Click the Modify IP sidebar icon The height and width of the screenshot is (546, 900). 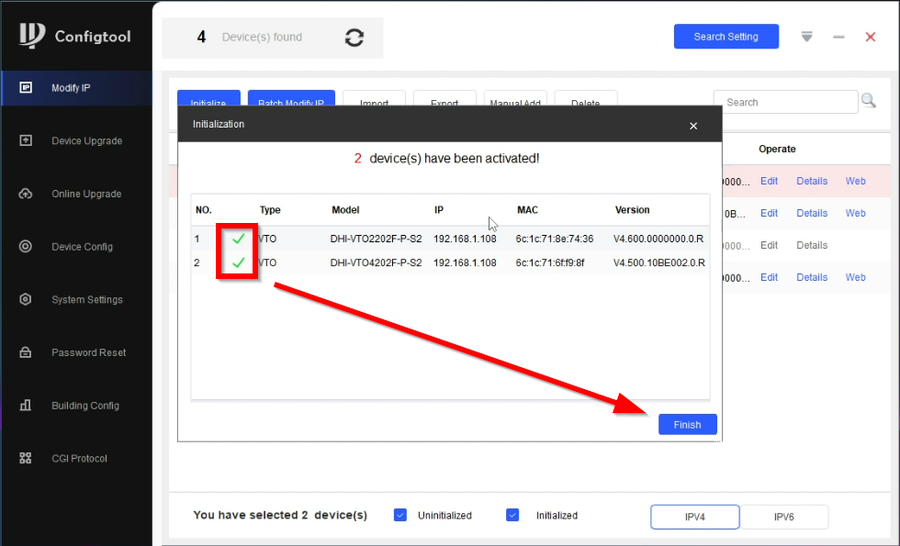point(26,87)
